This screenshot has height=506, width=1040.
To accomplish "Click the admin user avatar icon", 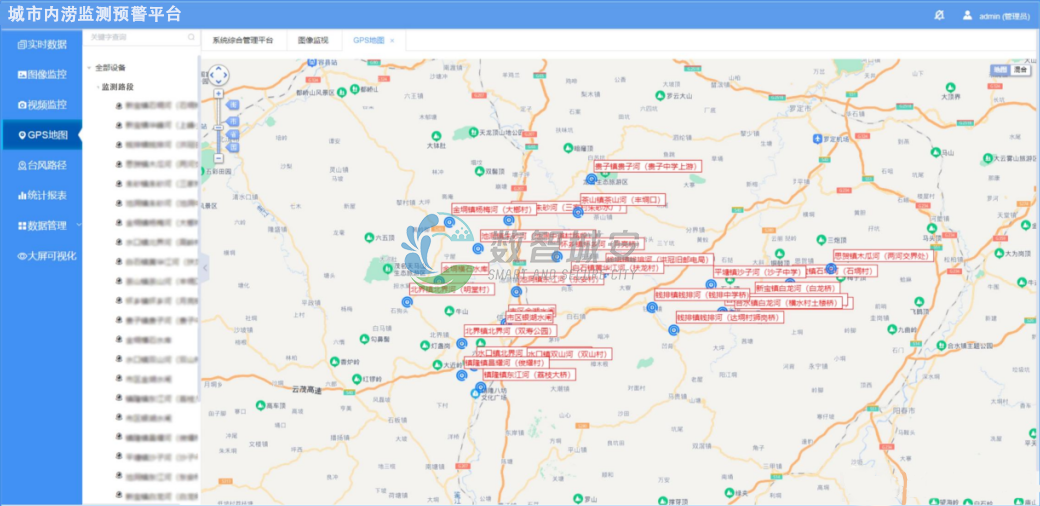I will tap(967, 15).
